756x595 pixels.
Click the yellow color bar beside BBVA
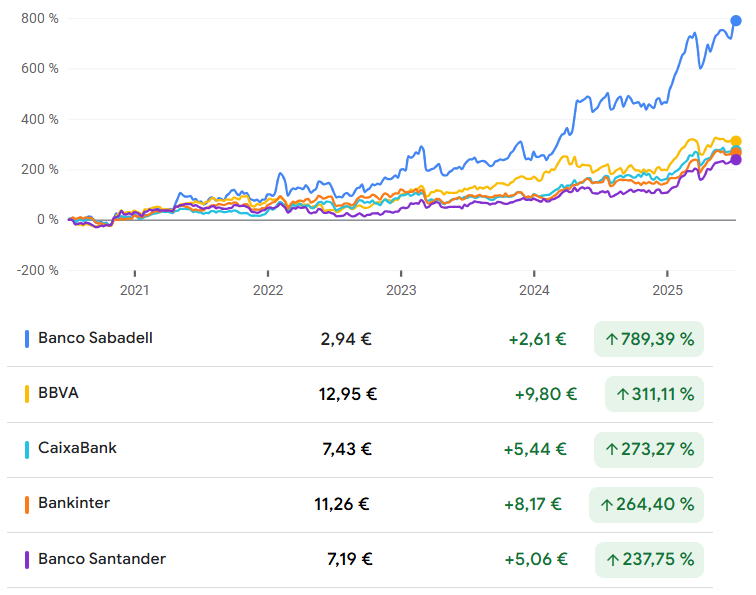click(27, 394)
